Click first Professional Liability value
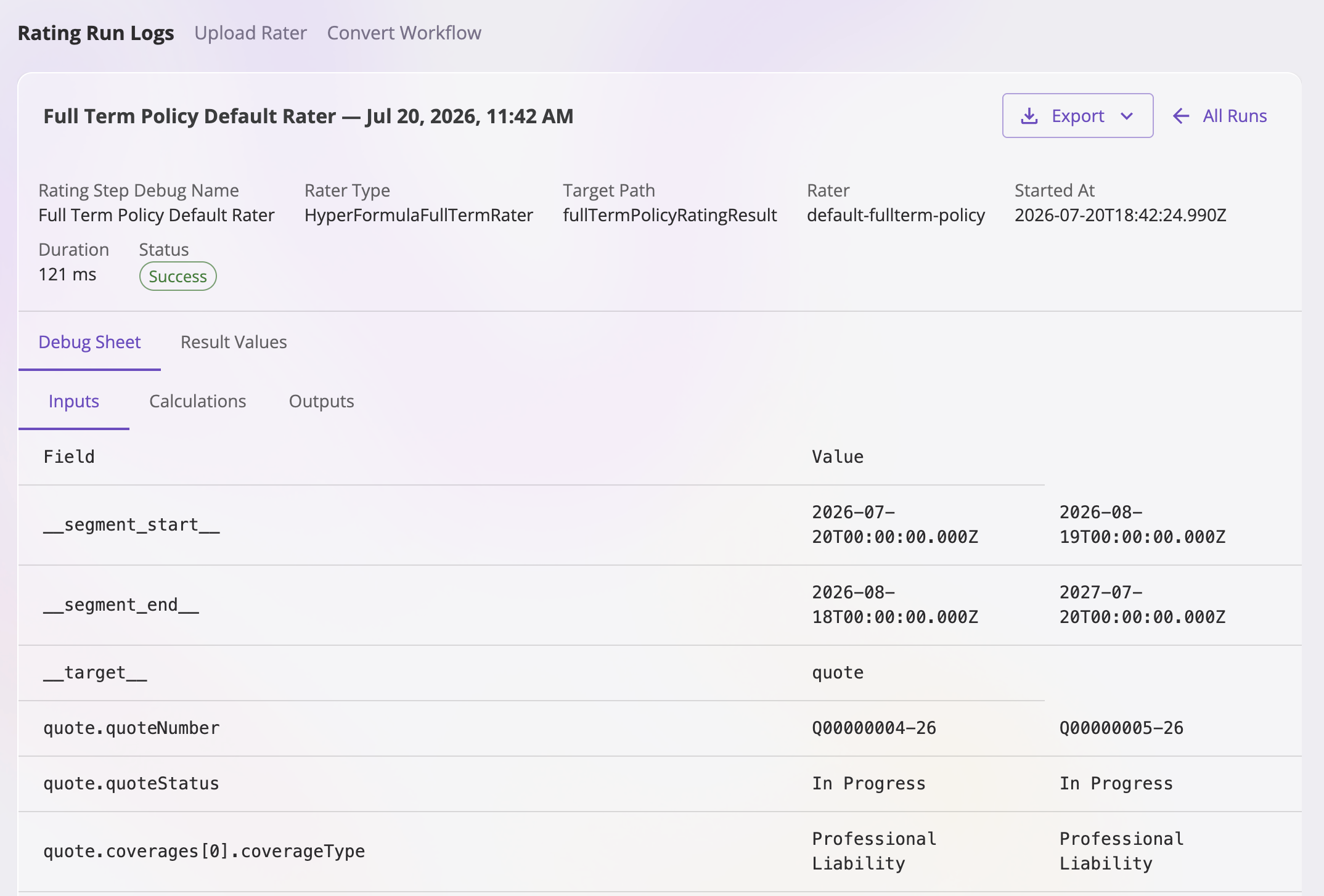 click(874, 851)
